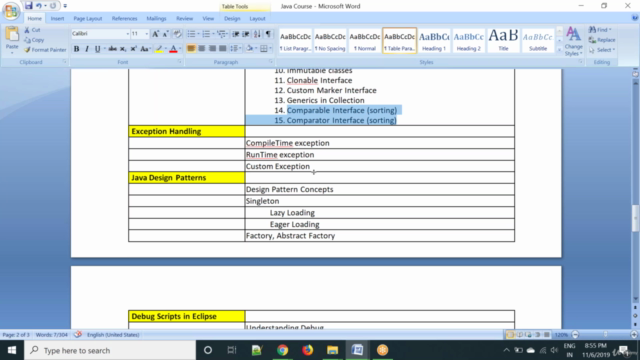
Task: Clear formatting of selection
Action: (x=177, y=34)
